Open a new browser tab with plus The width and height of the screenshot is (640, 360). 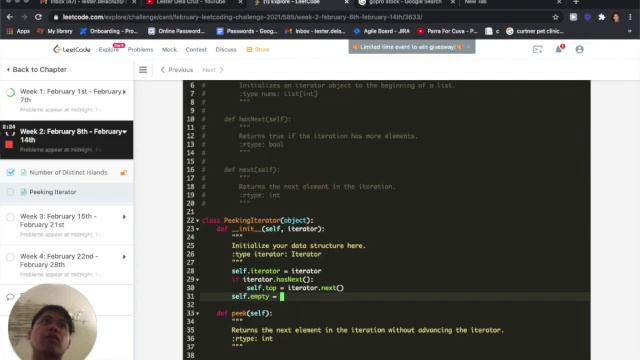[576, 2]
